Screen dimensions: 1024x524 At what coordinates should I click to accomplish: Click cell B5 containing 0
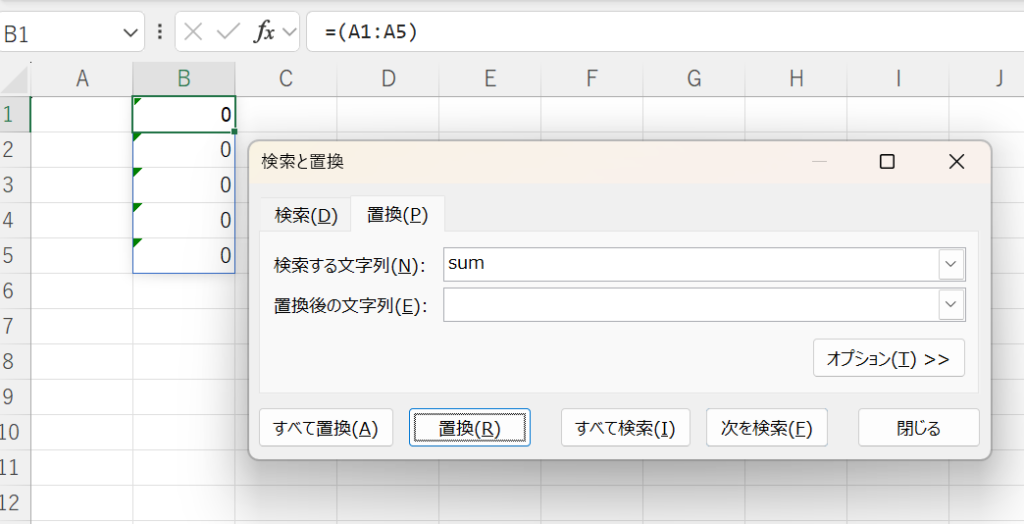click(184, 255)
